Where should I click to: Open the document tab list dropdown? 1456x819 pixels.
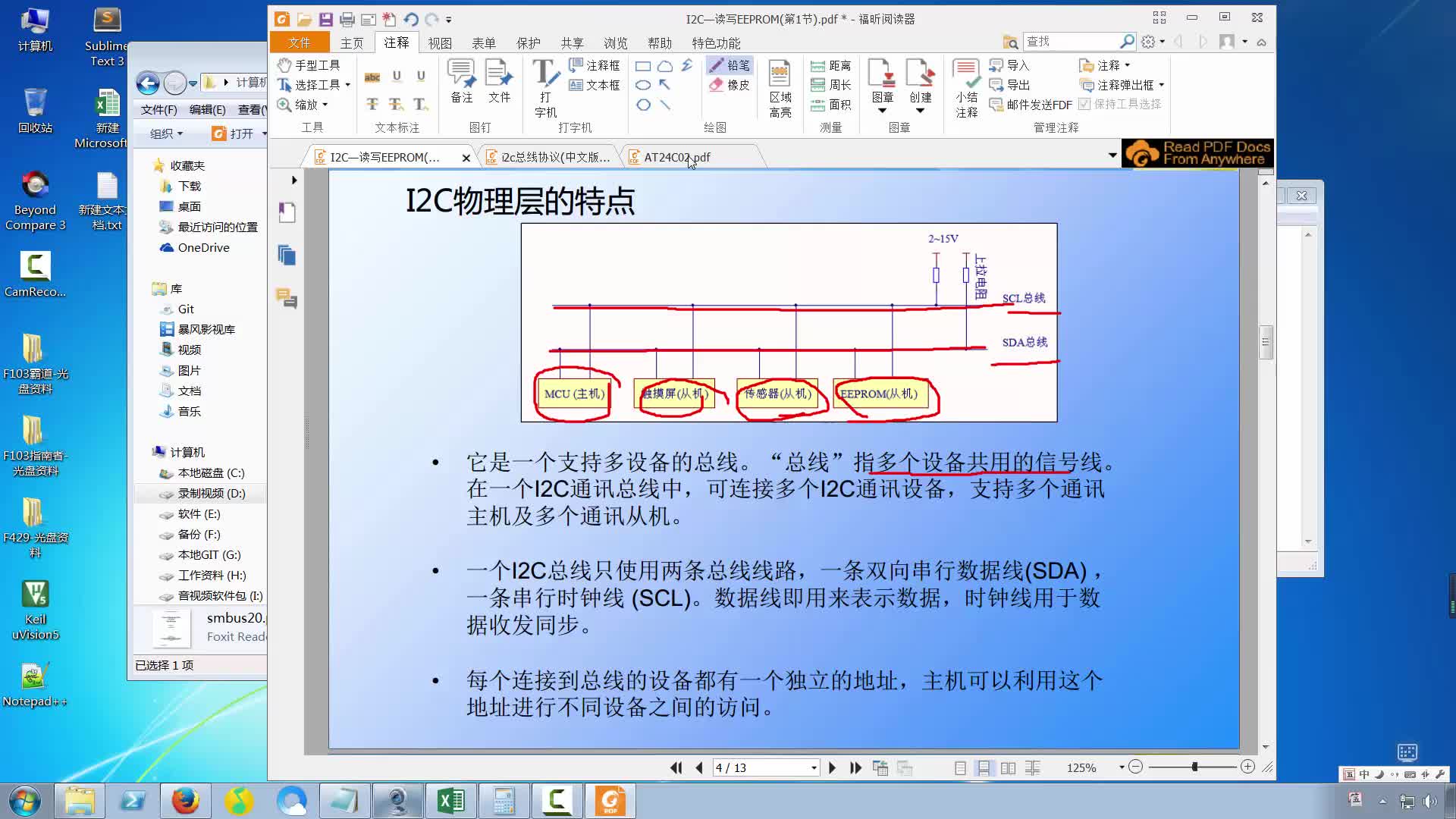tap(1112, 155)
